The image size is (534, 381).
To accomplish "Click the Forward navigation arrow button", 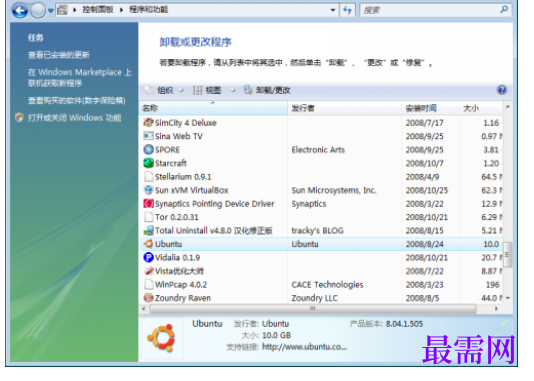I will [38, 11].
